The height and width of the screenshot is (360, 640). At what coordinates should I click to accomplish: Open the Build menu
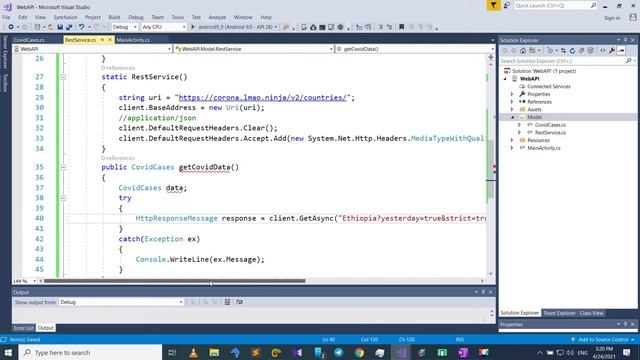114,17
